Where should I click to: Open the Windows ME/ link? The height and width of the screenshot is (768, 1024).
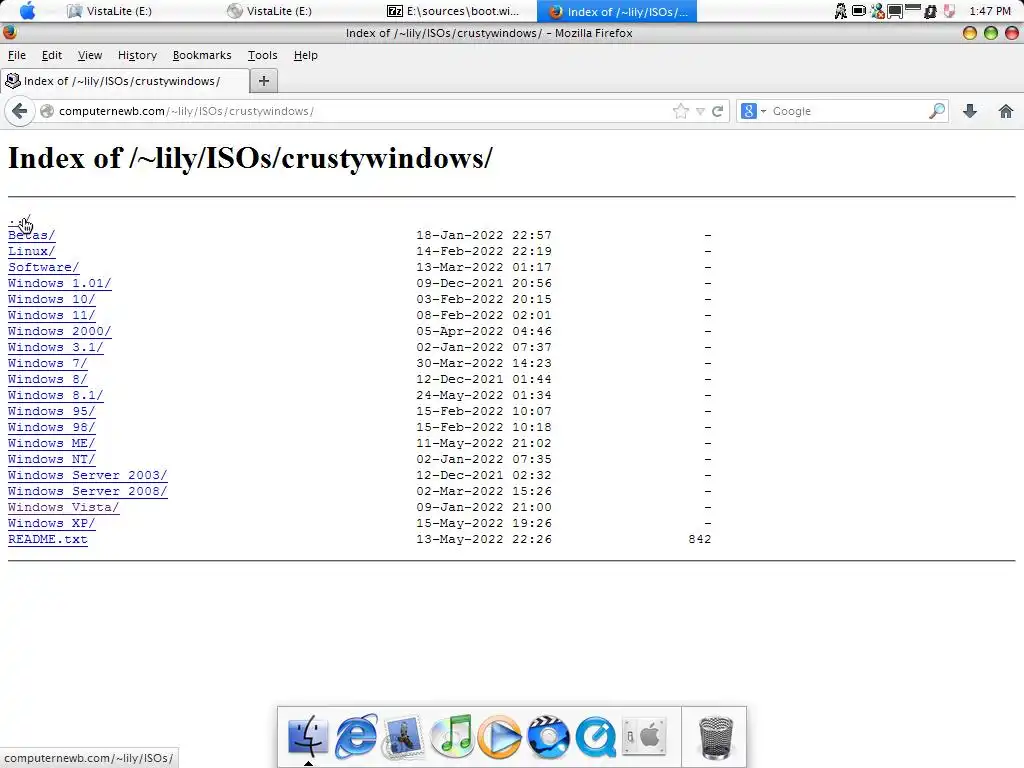52,443
